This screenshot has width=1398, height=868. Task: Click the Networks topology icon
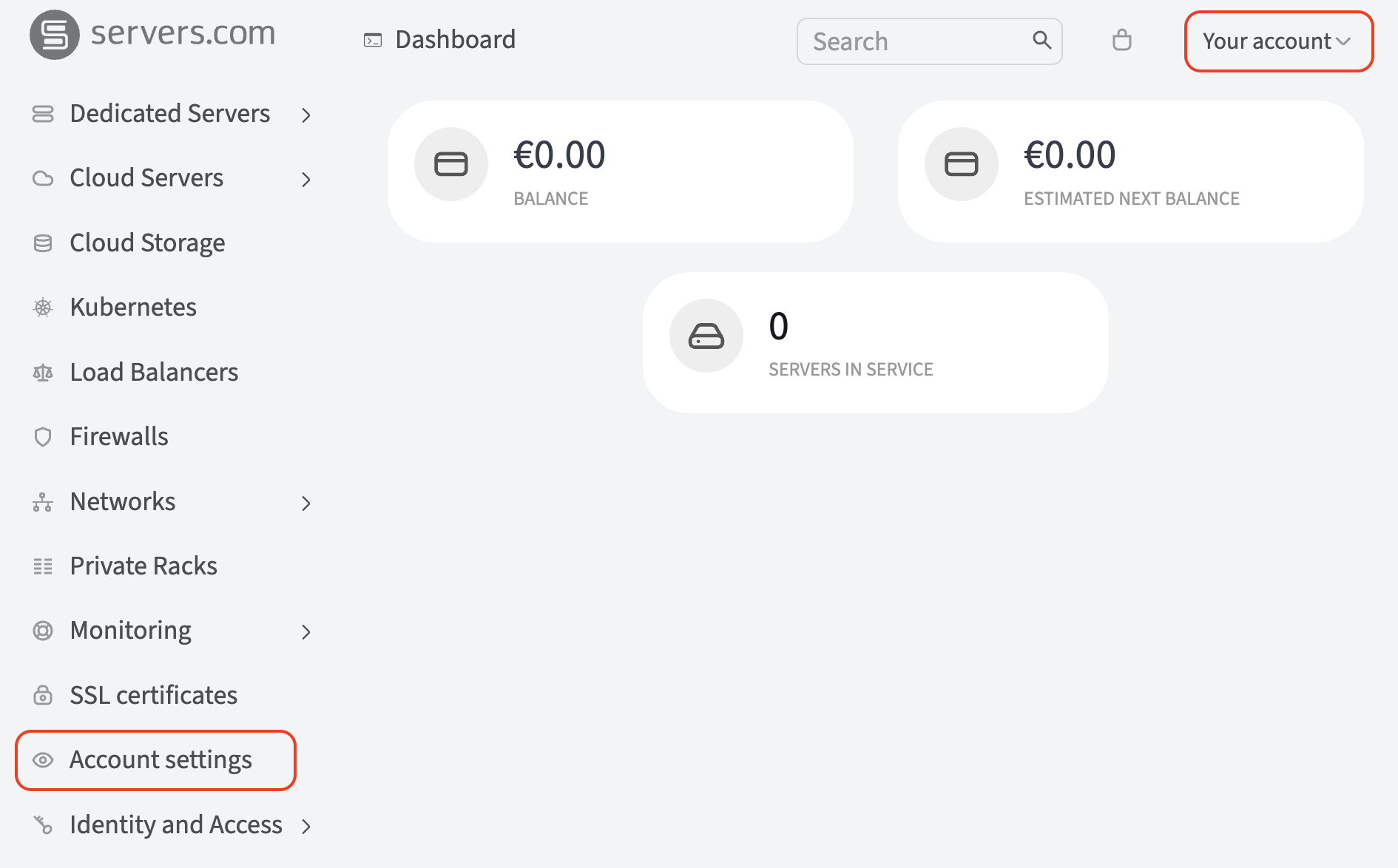pyautogui.click(x=43, y=502)
